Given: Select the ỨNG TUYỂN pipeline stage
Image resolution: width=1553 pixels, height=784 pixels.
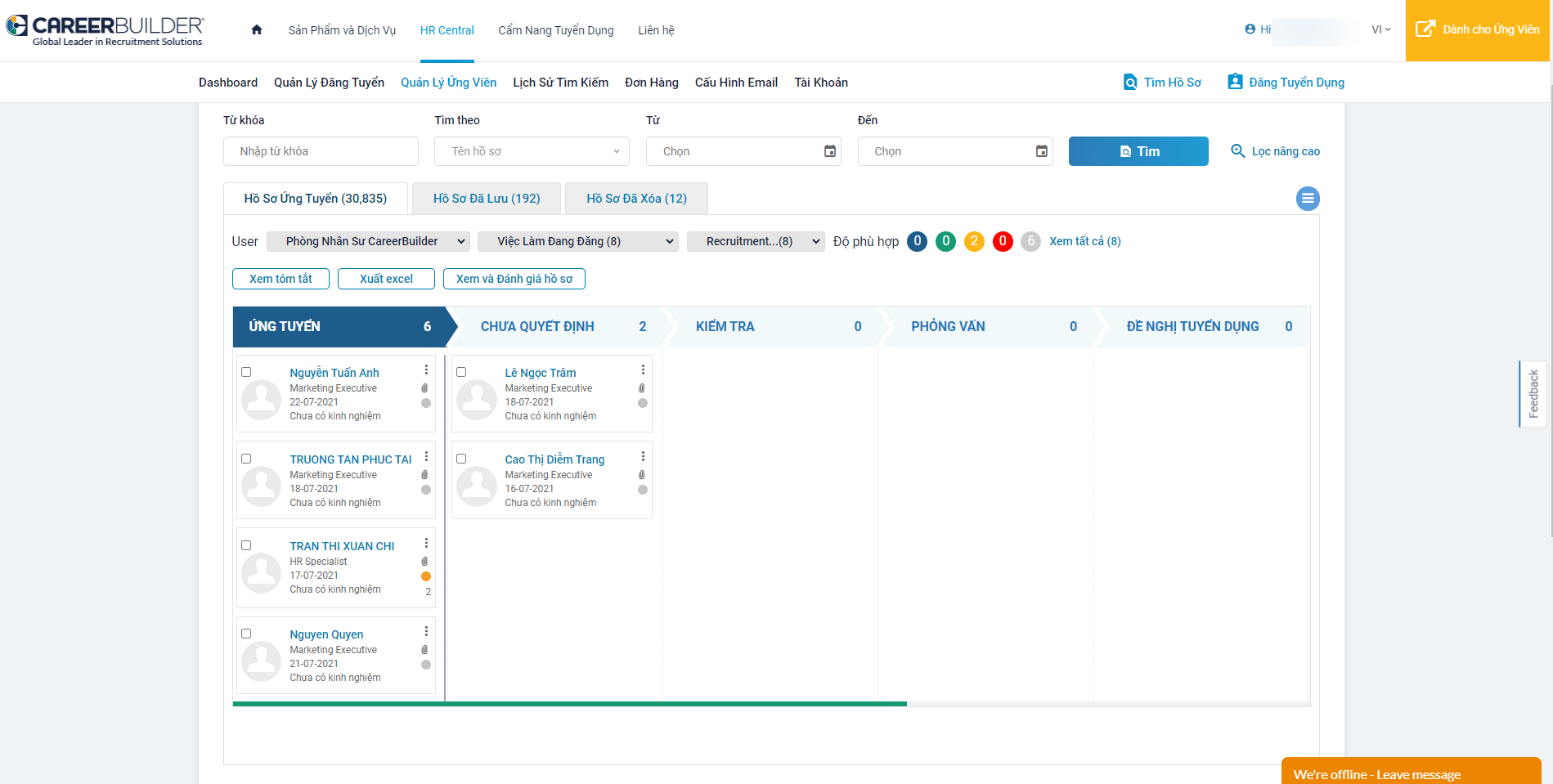Looking at the screenshot, I should (340, 326).
